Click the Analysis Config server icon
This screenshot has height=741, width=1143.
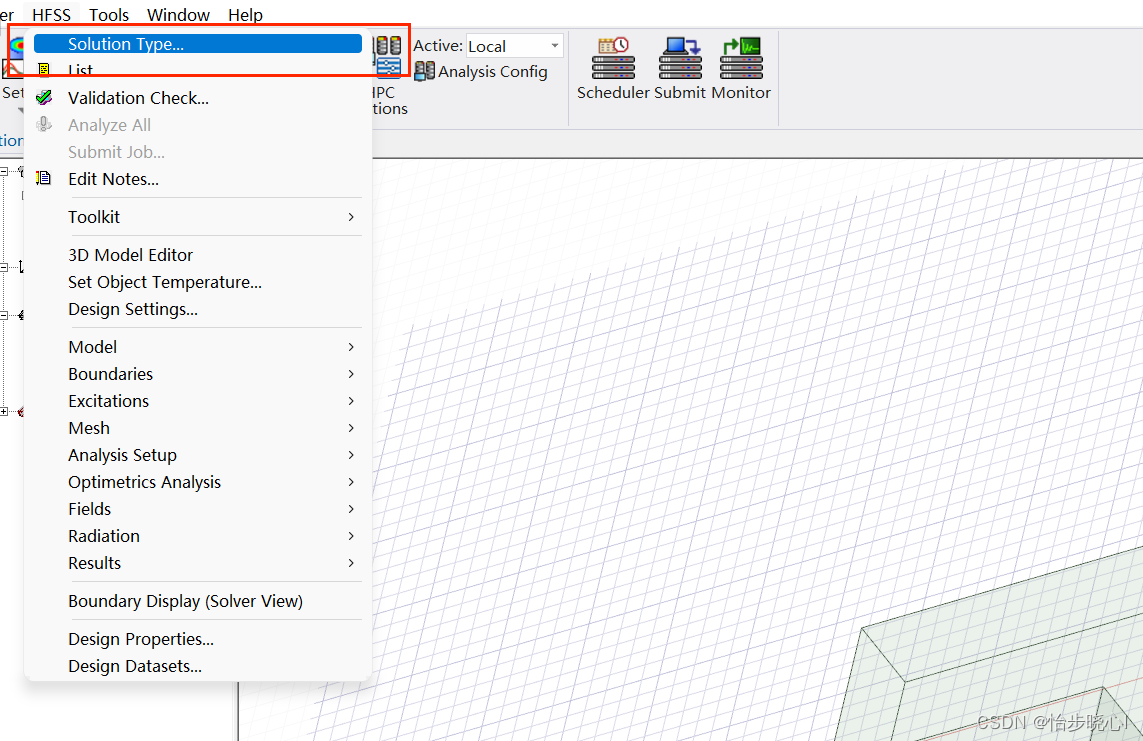pos(424,71)
